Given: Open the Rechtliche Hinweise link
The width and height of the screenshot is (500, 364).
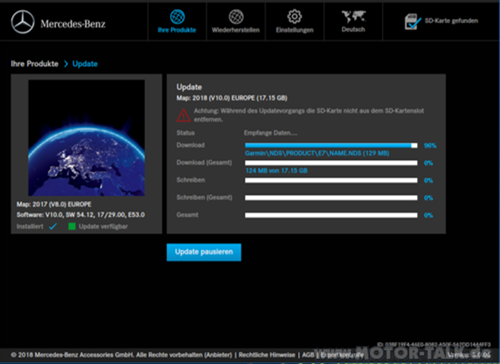Looking at the screenshot, I should (x=267, y=355).
